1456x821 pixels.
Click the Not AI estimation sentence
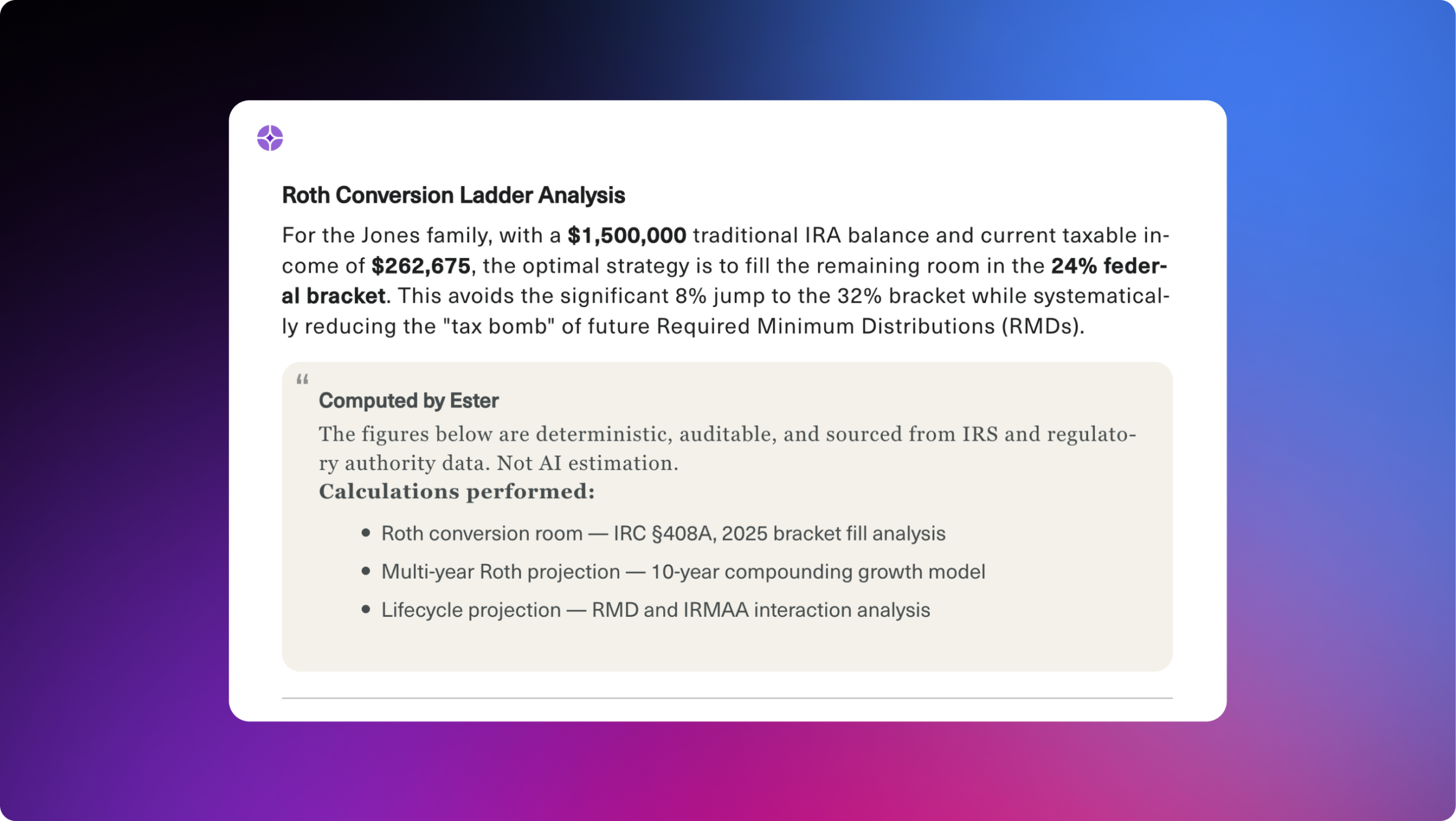(587, 463)
